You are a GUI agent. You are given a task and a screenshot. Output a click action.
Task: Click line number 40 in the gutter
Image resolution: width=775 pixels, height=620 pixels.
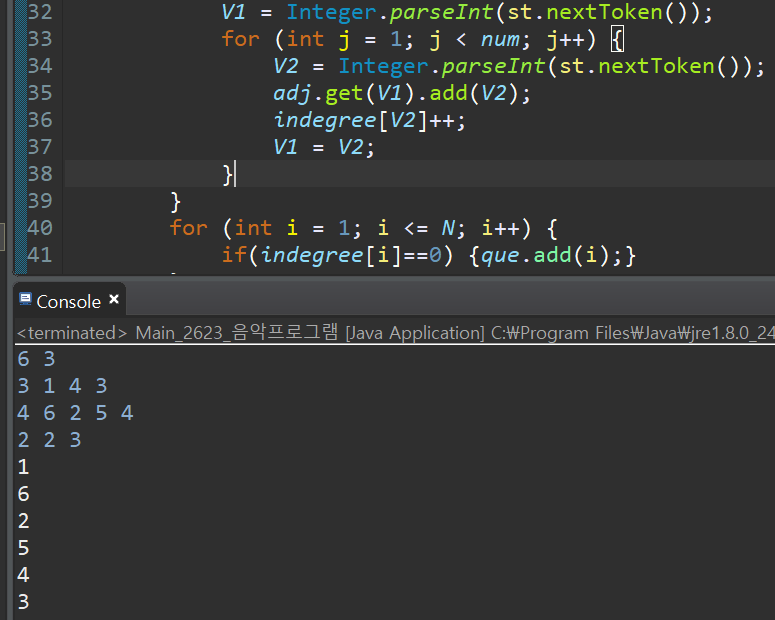(x=40, y=228)
